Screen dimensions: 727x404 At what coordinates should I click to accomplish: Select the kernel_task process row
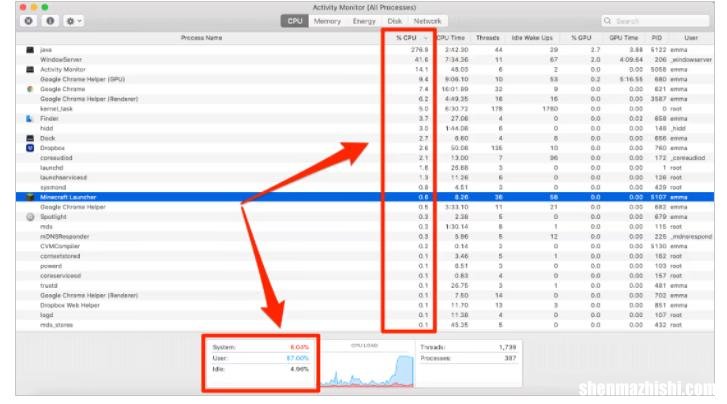click(x=365, y=109)
